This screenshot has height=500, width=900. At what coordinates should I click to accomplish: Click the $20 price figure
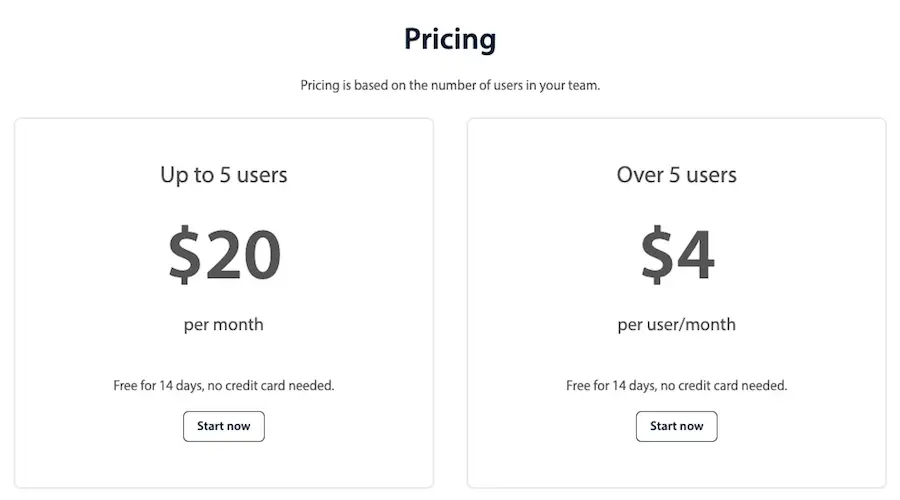click(224, 254)
